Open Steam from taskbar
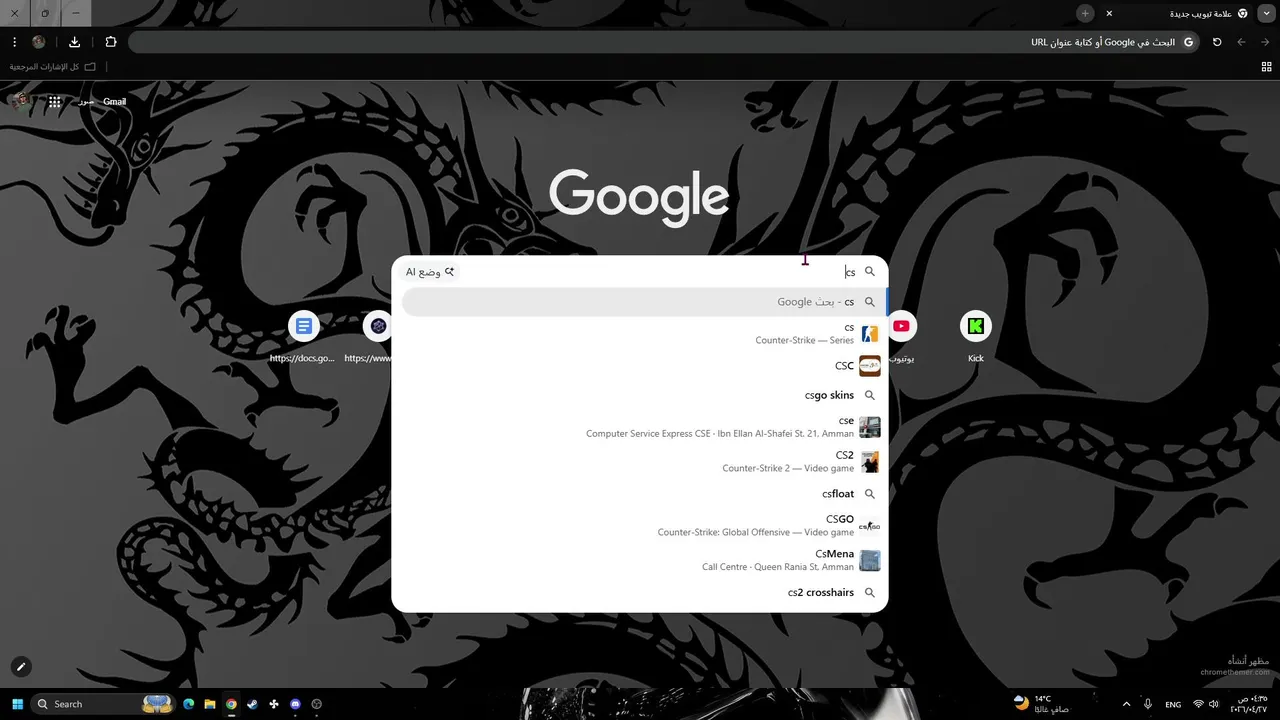 coord(253,704)
